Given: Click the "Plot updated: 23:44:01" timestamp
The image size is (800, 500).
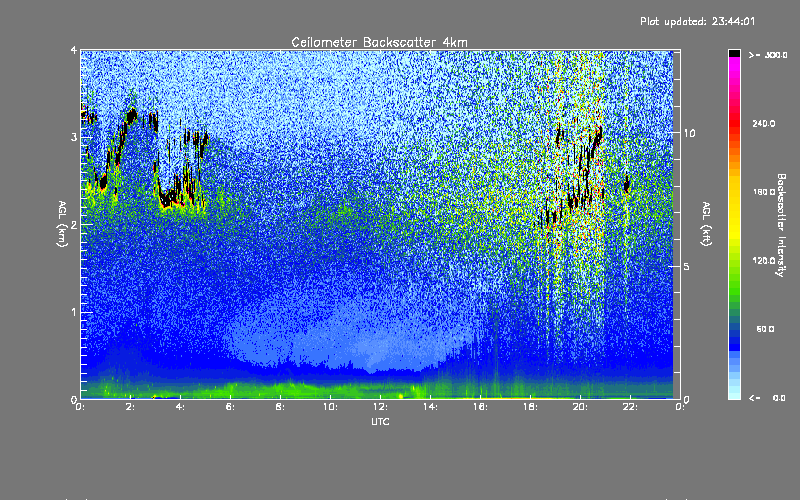Looking at the screenshot, I should click(697, 21).
